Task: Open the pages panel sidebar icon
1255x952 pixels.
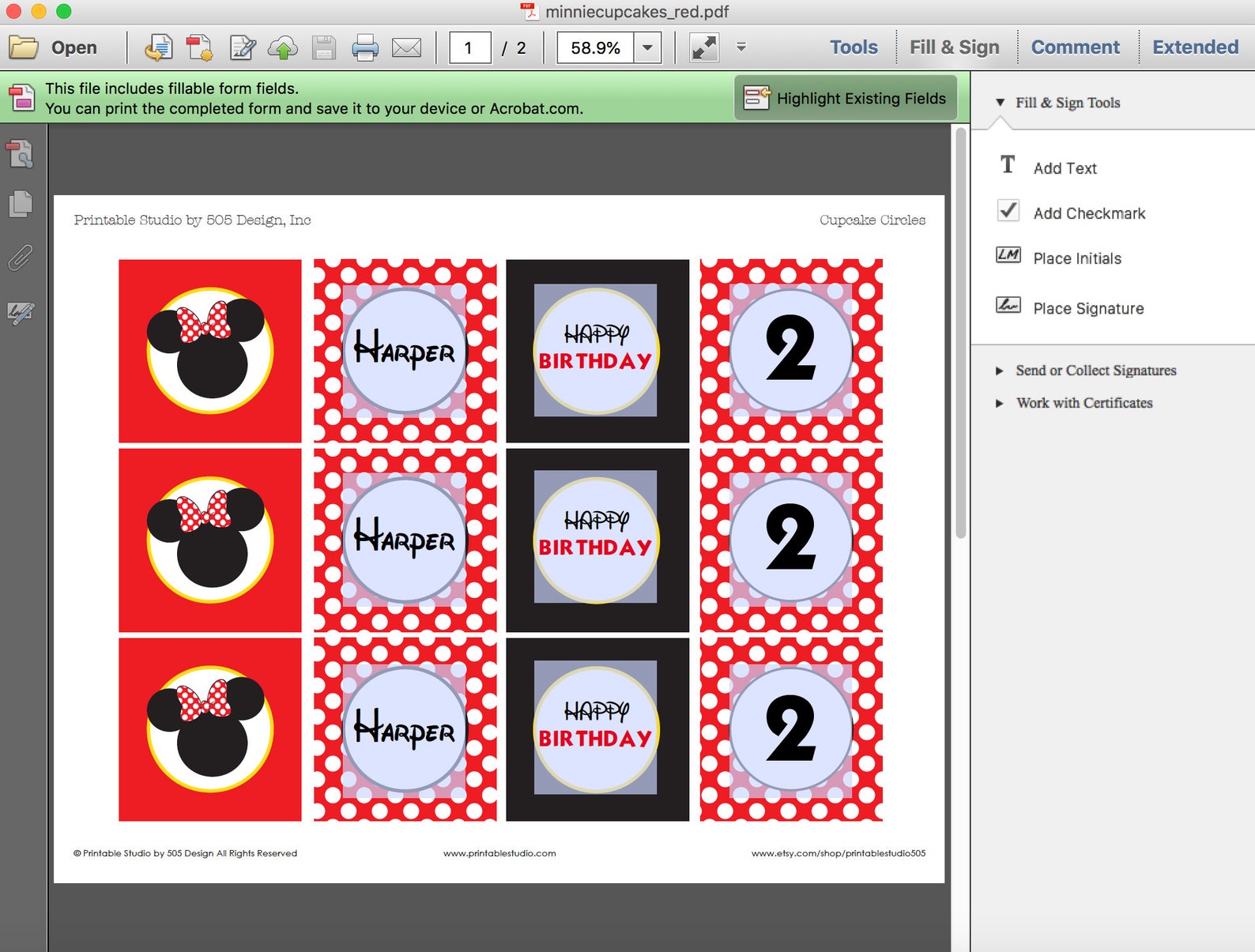Action: (x=21, y=205)
